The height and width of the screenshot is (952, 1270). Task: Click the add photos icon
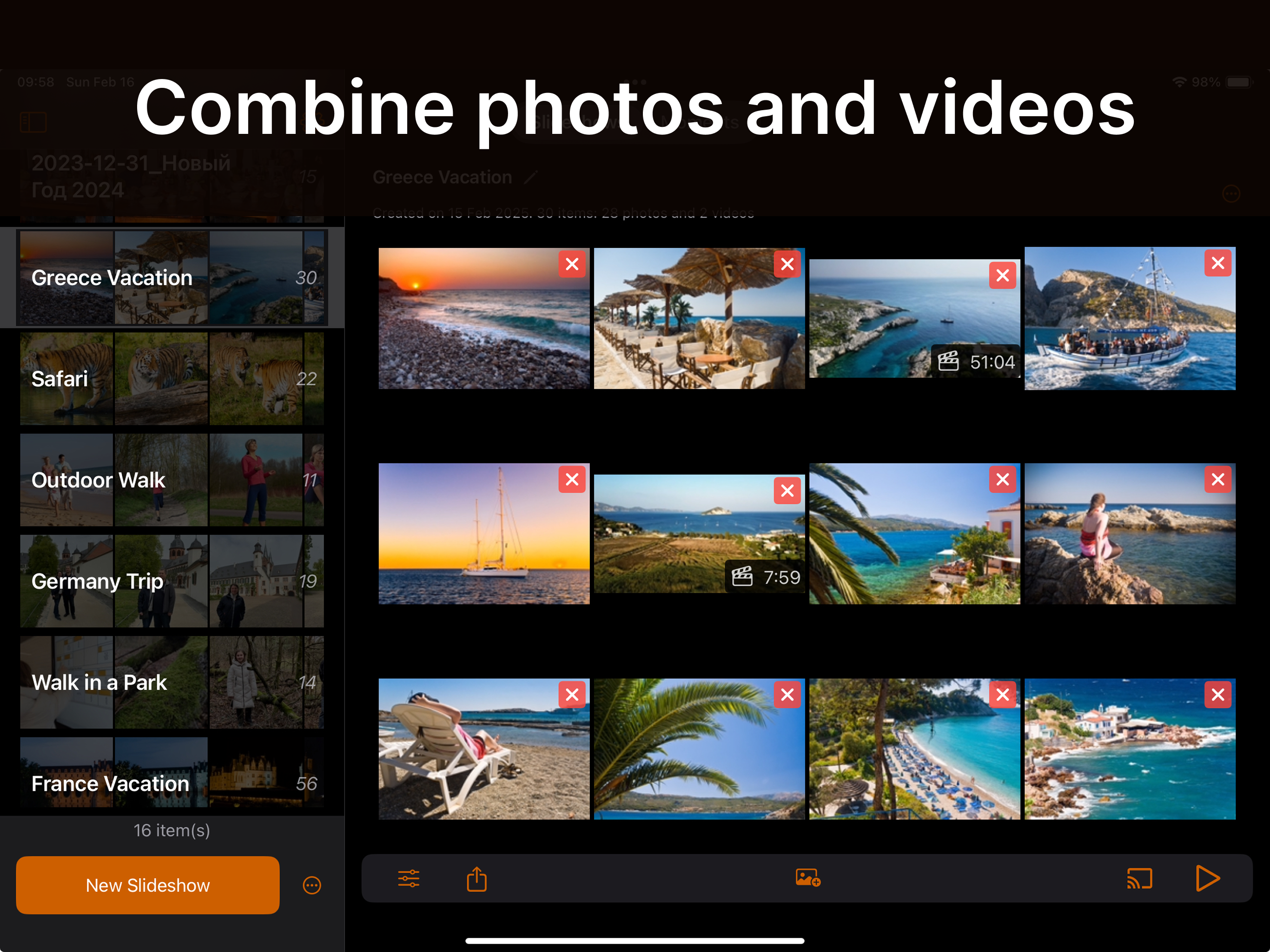click(807, 878)
